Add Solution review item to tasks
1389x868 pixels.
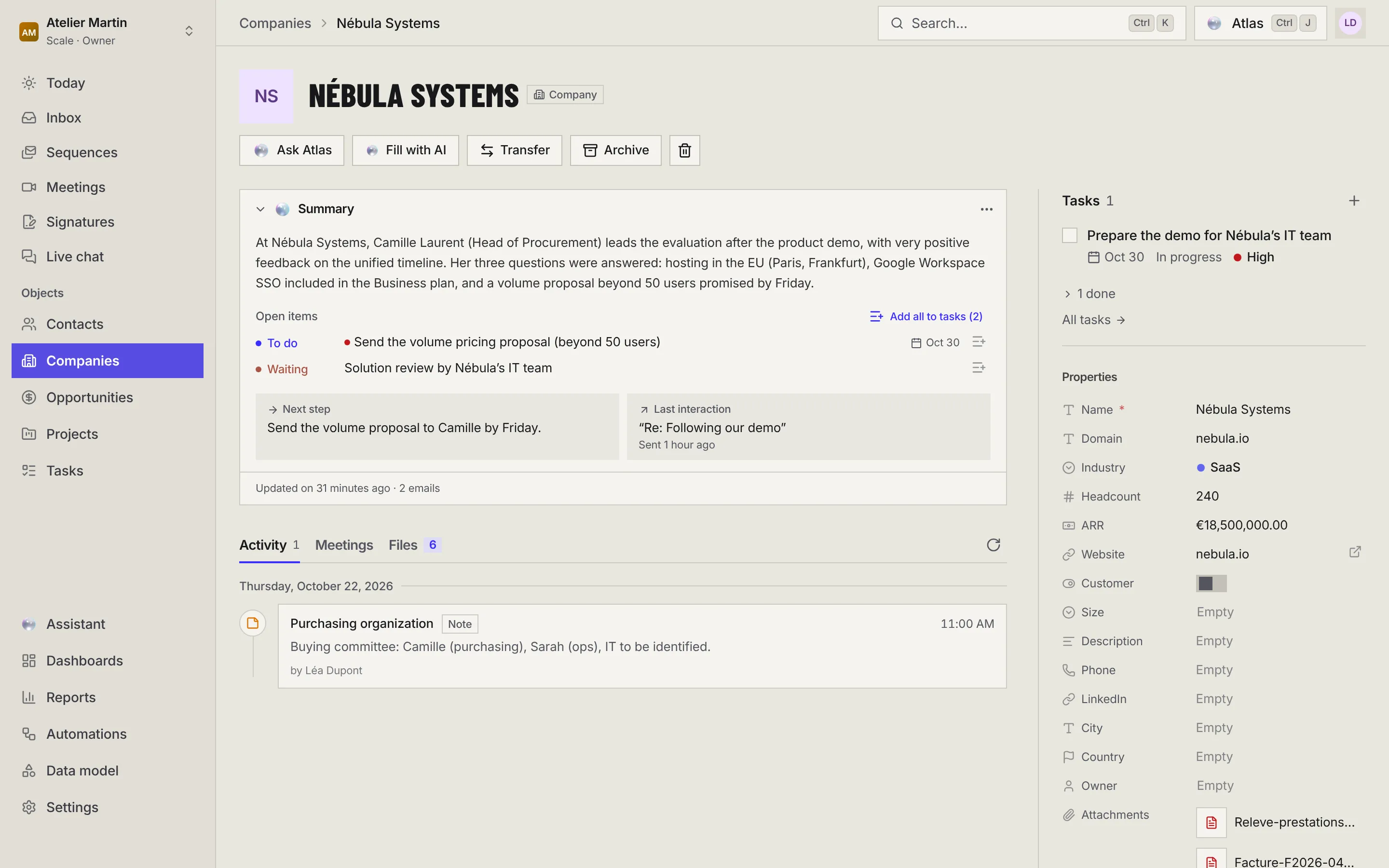coord(979,367)
